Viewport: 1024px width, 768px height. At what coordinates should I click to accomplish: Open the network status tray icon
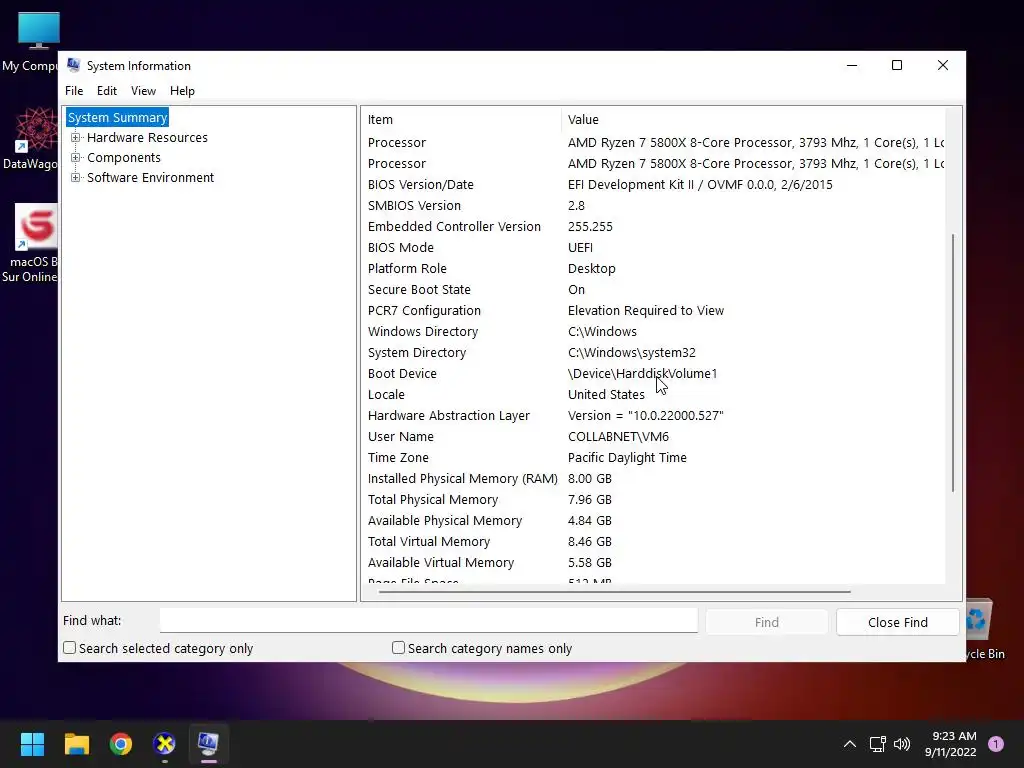pyautogui.click(x=877, y=744)
